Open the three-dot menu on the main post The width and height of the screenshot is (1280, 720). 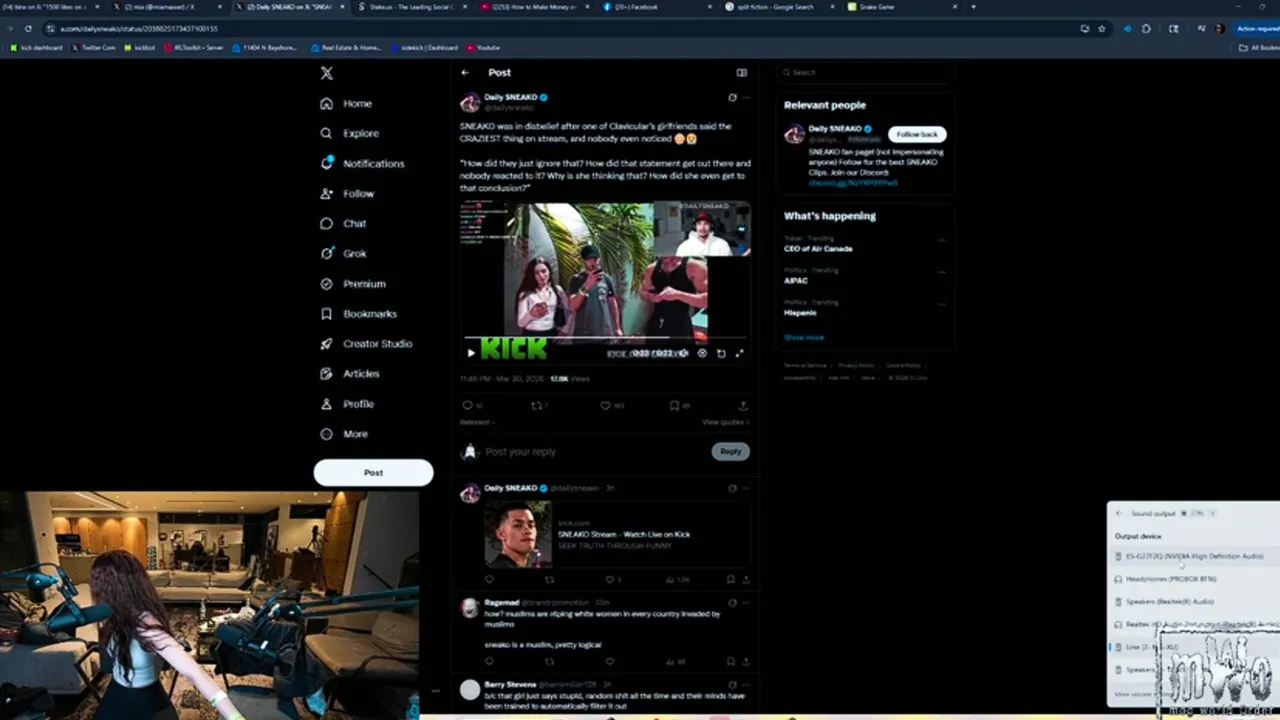click(x=746, y=97)
